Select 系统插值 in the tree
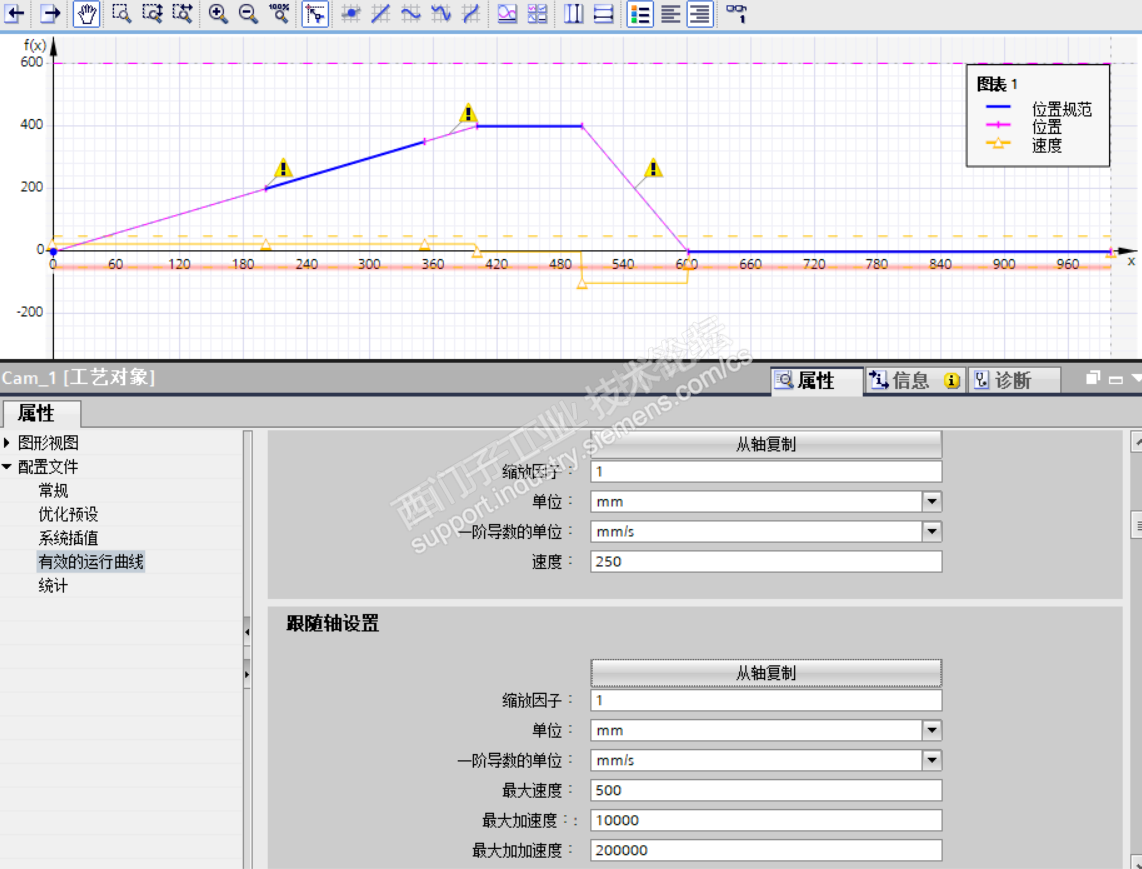Image resolution: width=1142 pixels, height=869 pixels. point(68,538)
